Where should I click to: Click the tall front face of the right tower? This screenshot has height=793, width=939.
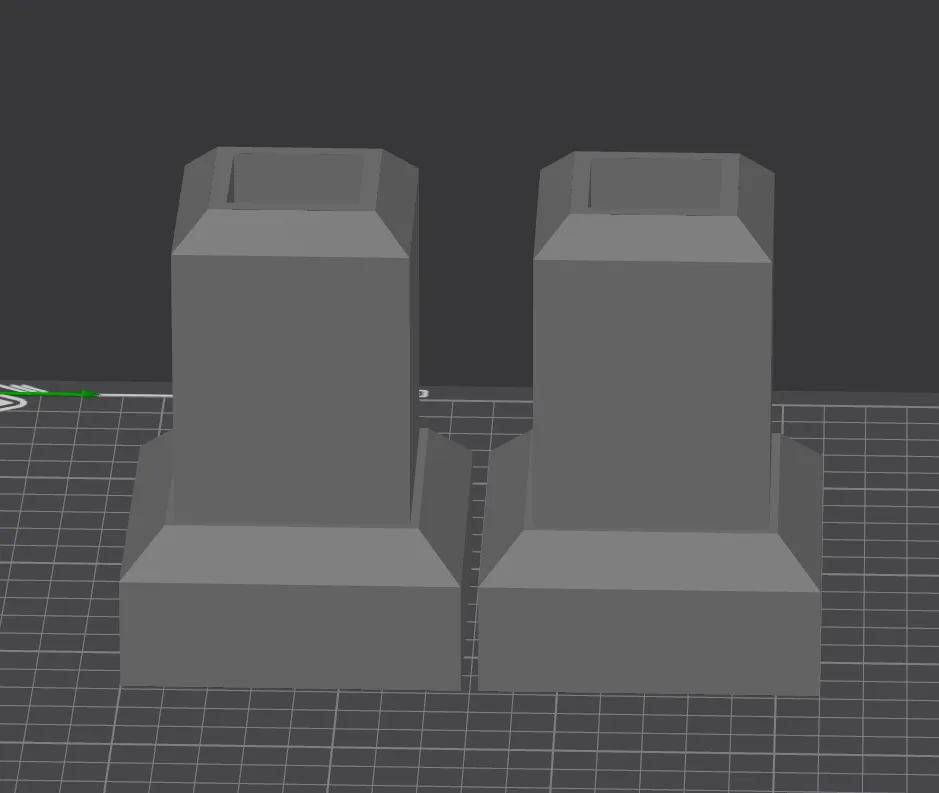tap(650, 395)
